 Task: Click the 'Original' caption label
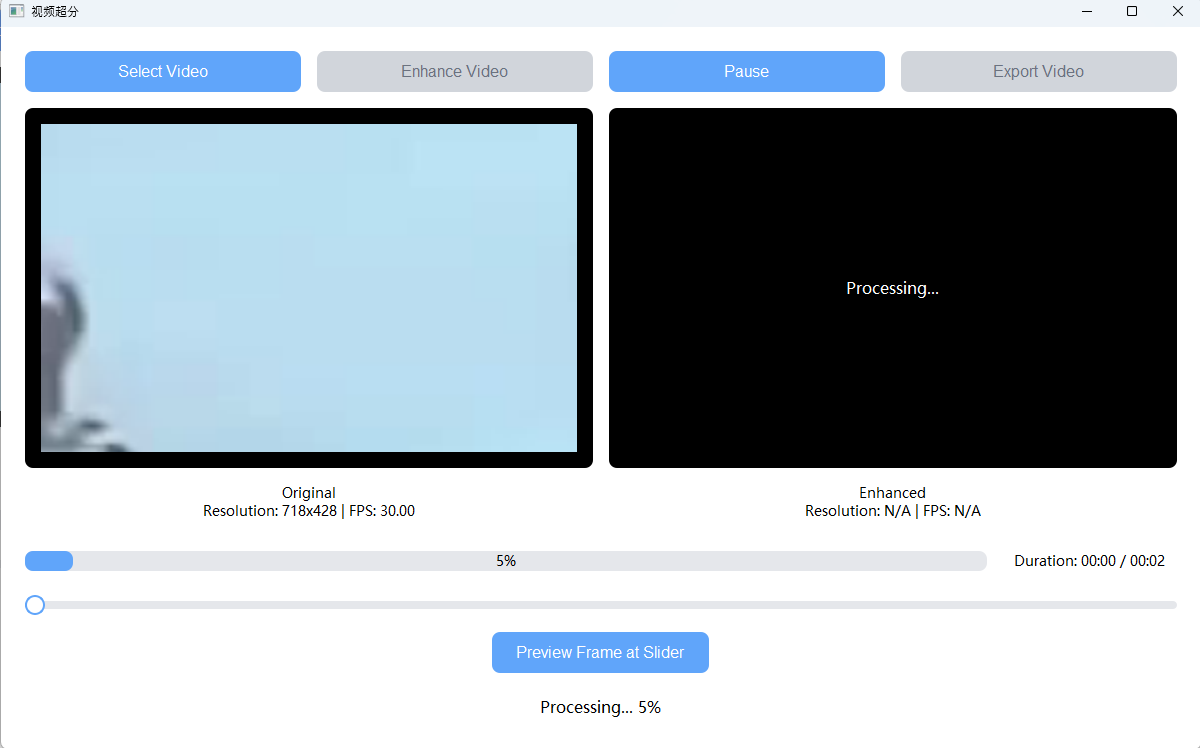[309, 492]
